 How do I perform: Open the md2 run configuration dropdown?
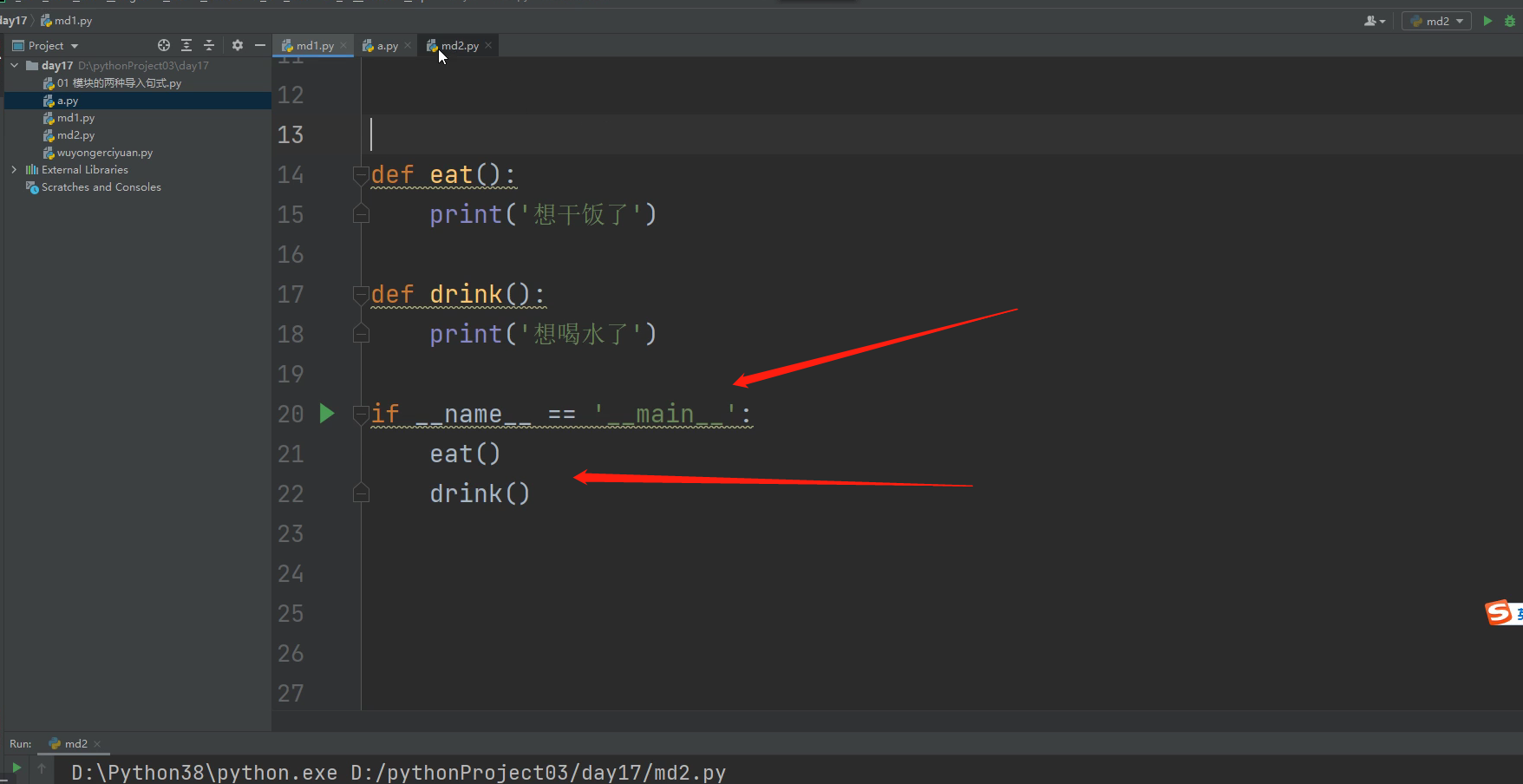(1437, 21)
